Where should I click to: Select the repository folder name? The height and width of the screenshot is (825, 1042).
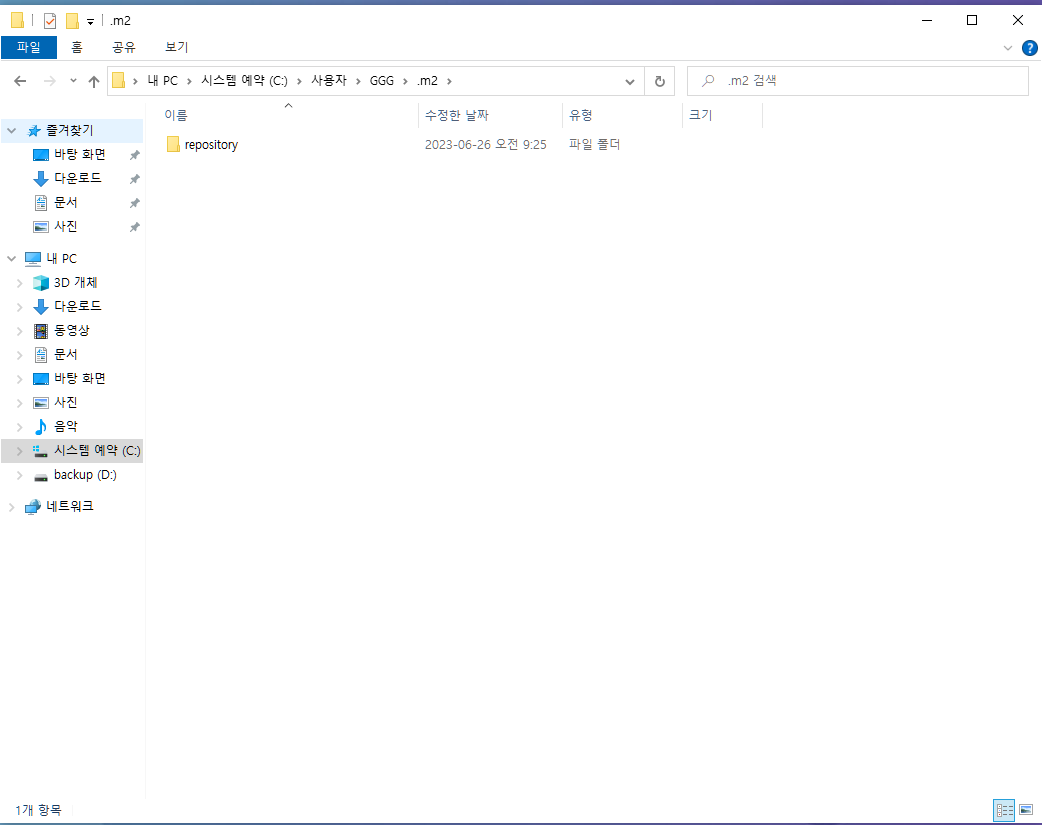(x=211, y=145)
